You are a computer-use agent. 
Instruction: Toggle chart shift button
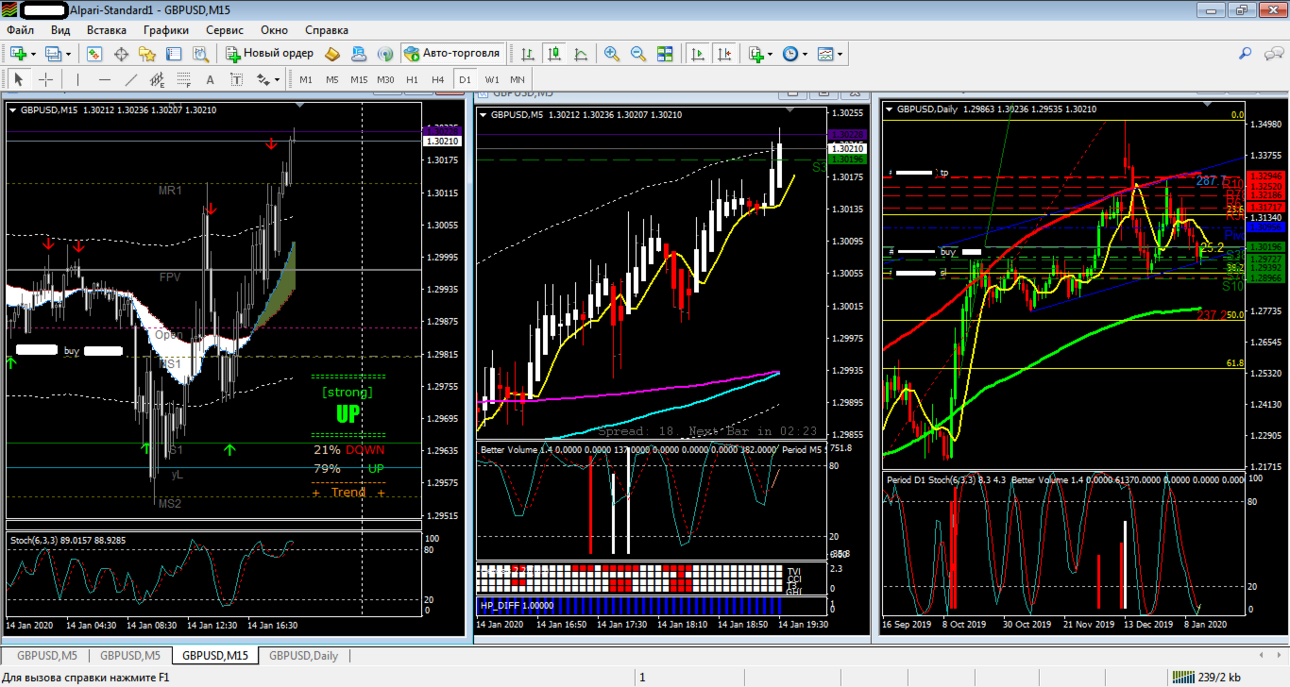(724, 54)
